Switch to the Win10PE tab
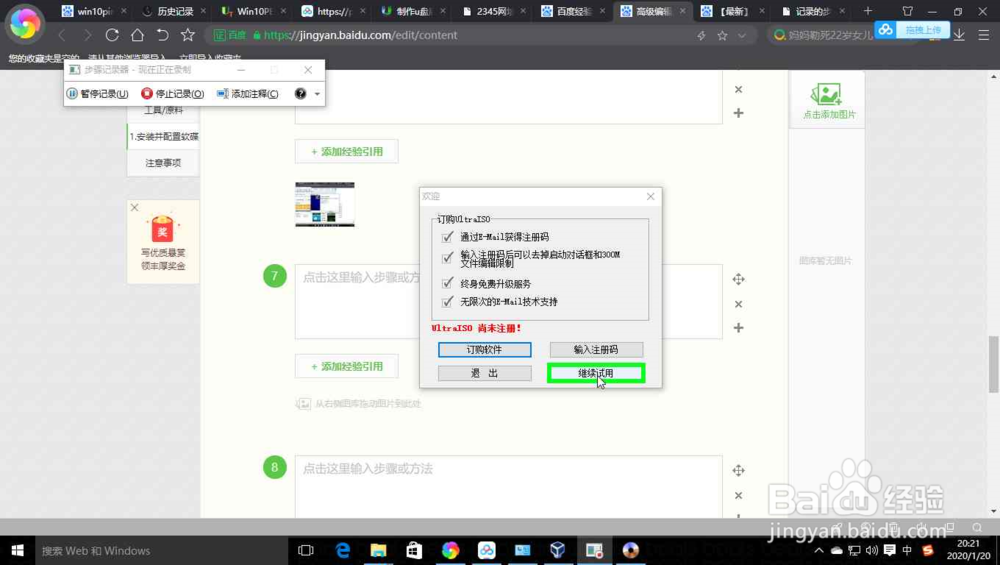Screen dimensions: 1000x565 point(254,11)
